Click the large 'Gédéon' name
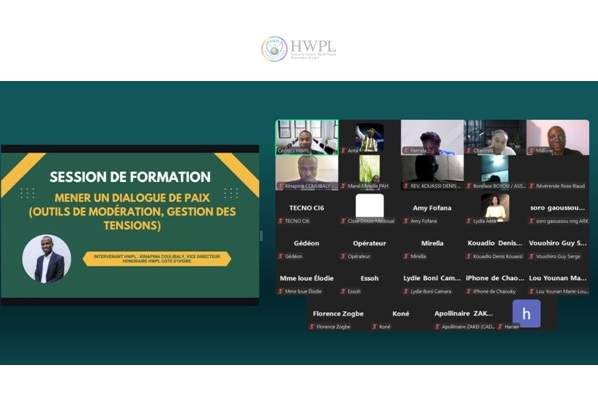Screen dimensions: 598x401 click(307, 243)
